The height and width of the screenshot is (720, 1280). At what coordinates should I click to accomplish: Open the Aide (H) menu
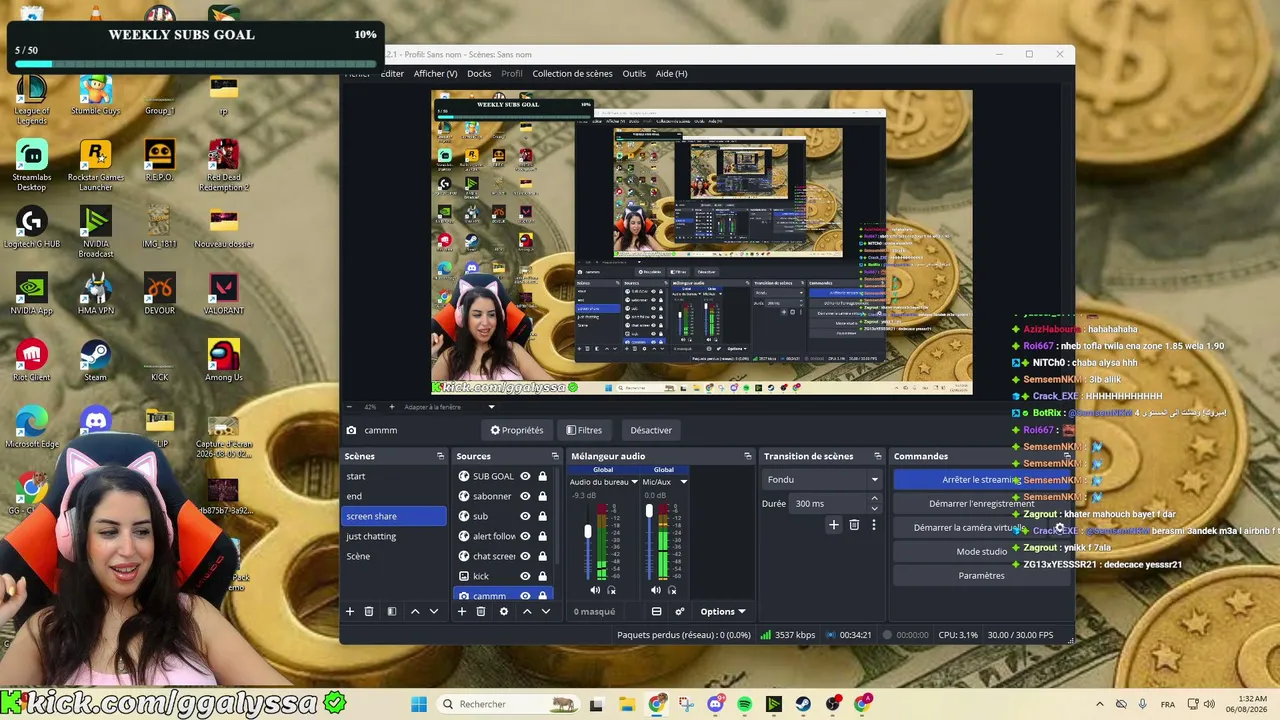tap(671, 73)
